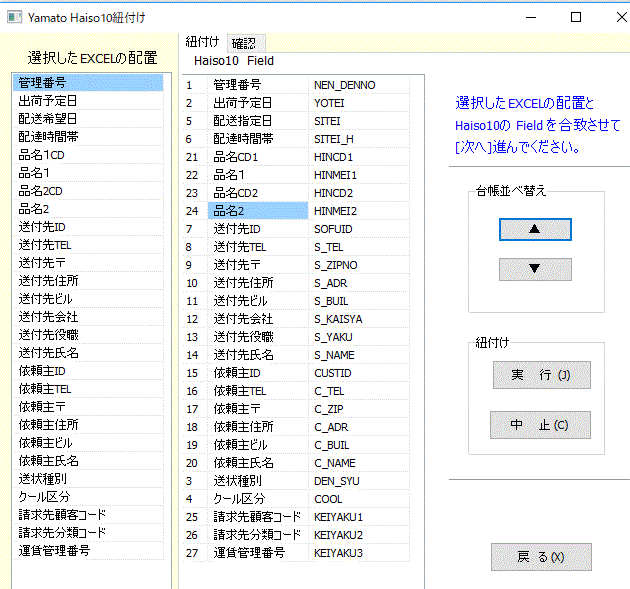
Task: Select 送付先役職 in the Excel layout list
Action: 88,335
